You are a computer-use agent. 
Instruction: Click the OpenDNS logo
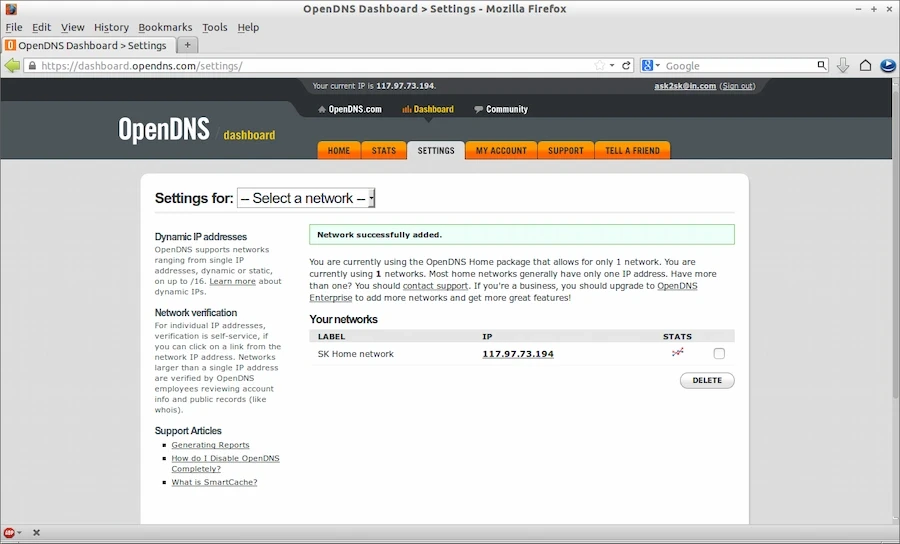164,130
